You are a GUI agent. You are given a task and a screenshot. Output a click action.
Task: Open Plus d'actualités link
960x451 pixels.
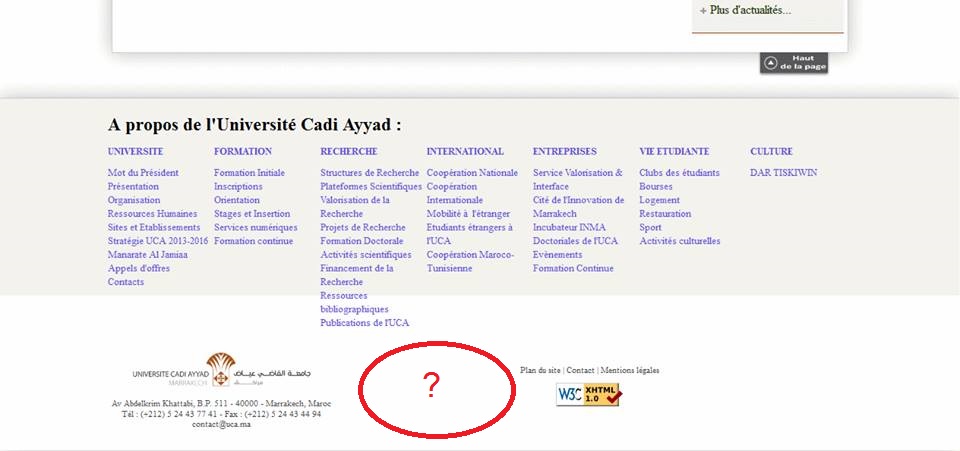[x=746, y=10]
